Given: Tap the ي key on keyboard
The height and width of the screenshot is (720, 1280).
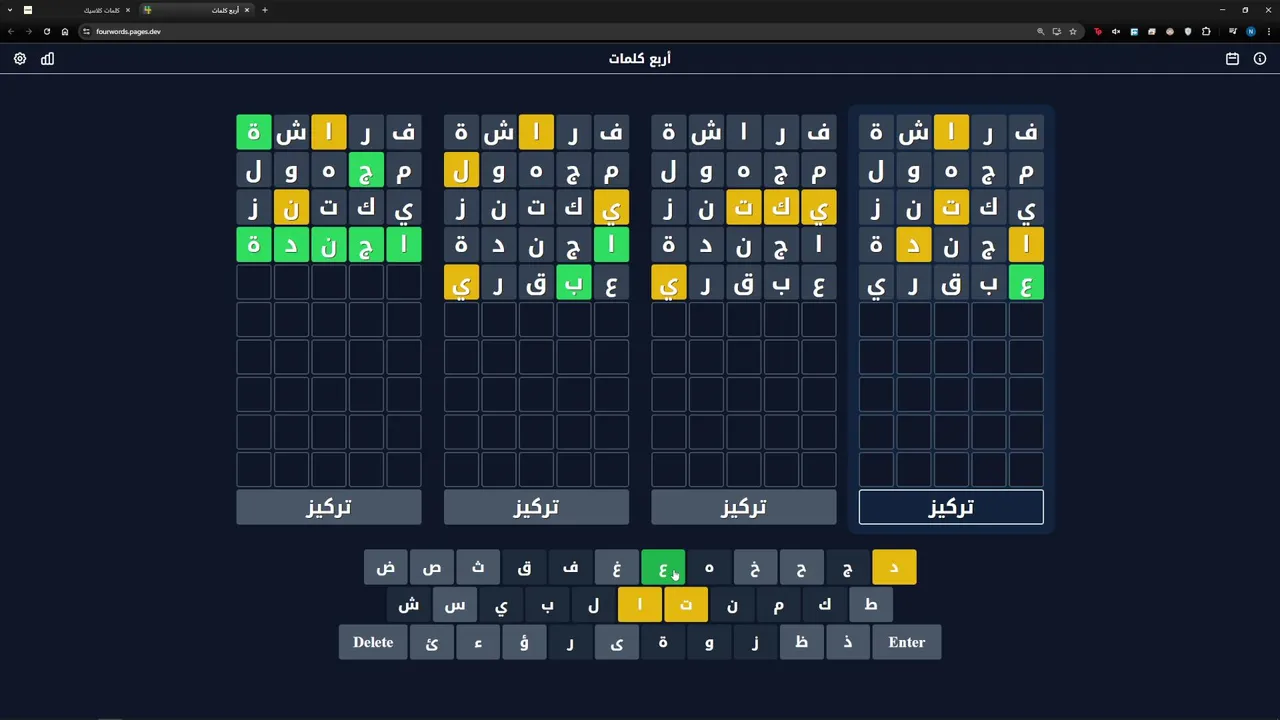Looking at the screenshot, I should pos(501,605).
